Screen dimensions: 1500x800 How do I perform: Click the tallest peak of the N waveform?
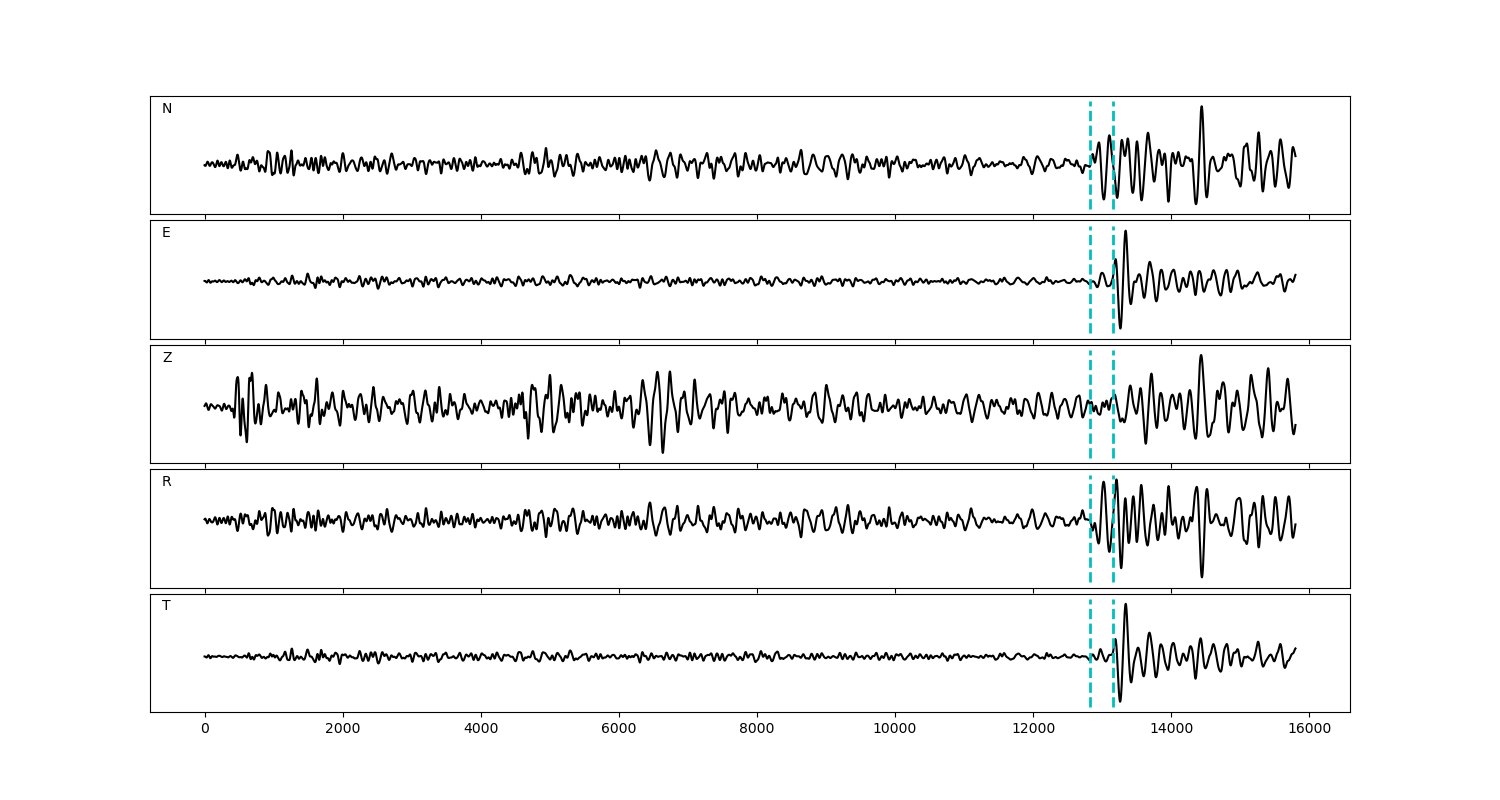click(x=1201, y=107)
